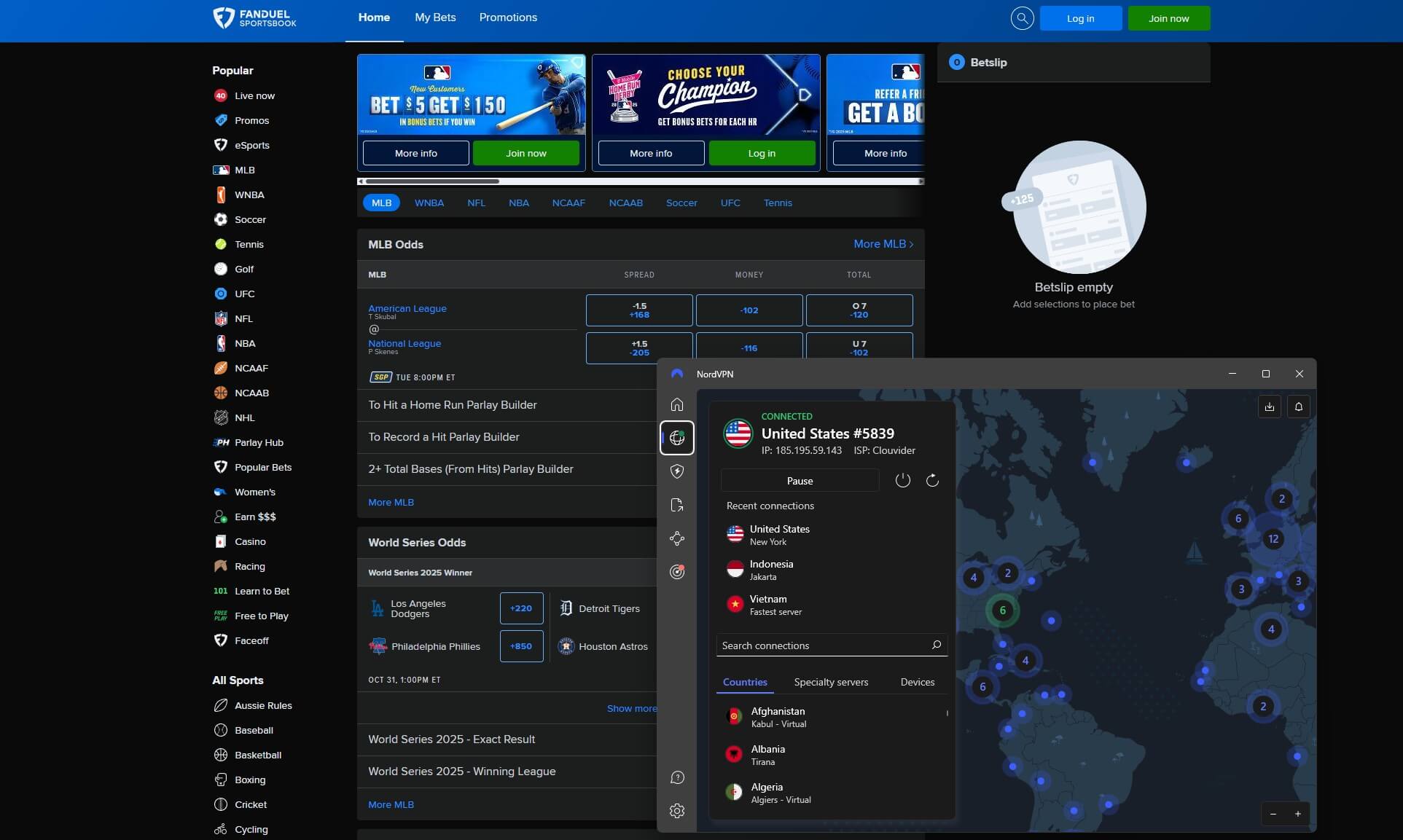Open the More MLB chevron link in header

883,244
